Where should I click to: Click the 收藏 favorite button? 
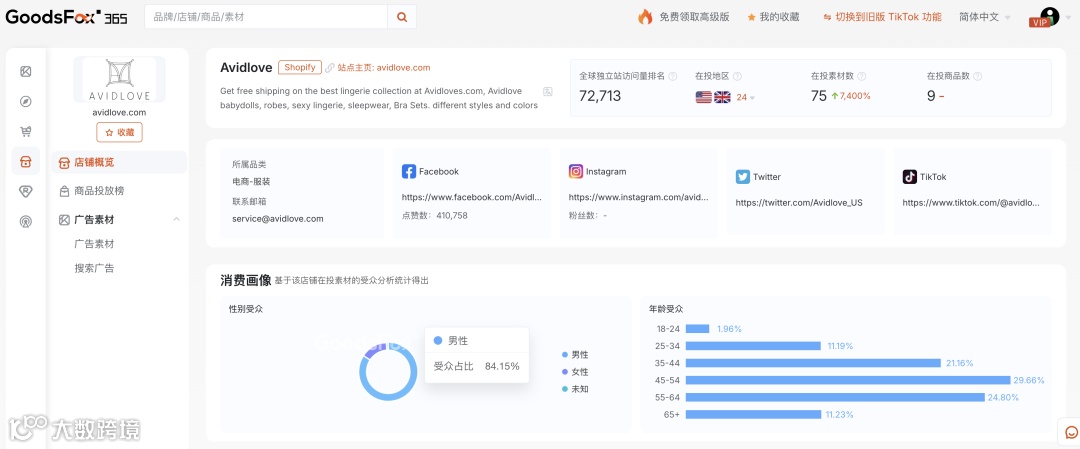[119, 132]
